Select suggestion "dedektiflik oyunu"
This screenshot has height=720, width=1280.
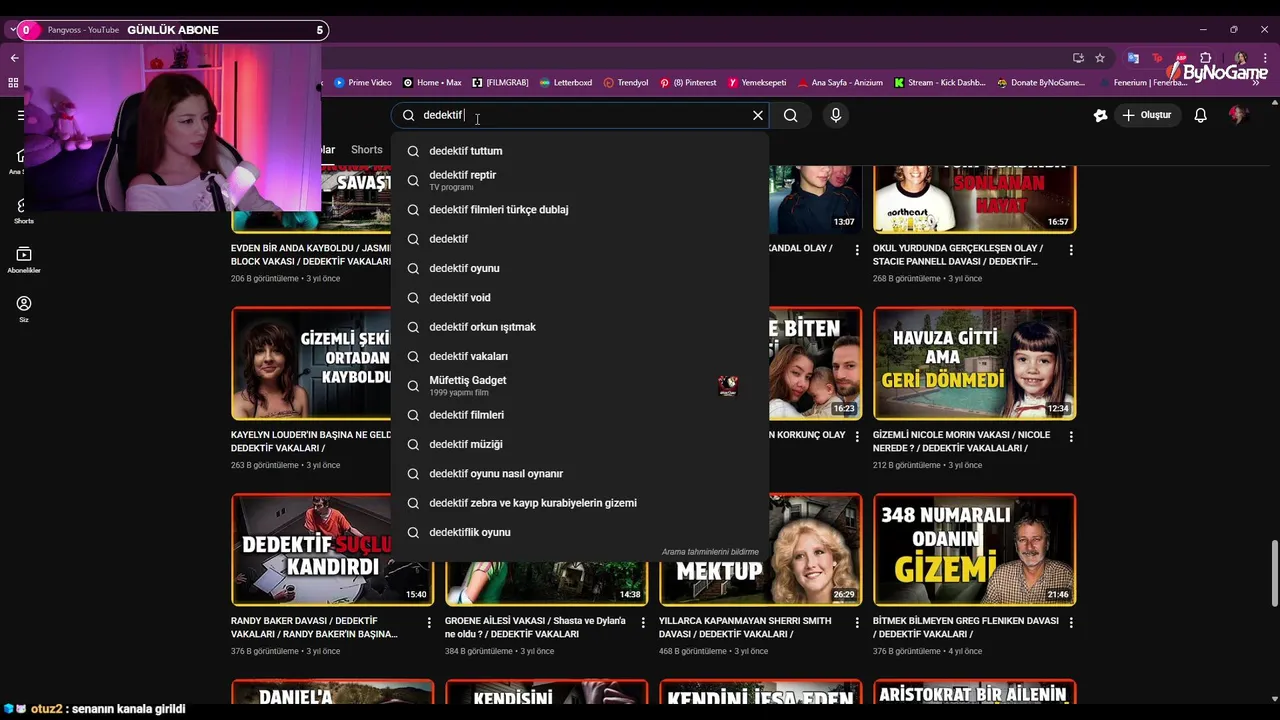click(x=580, y=532)
